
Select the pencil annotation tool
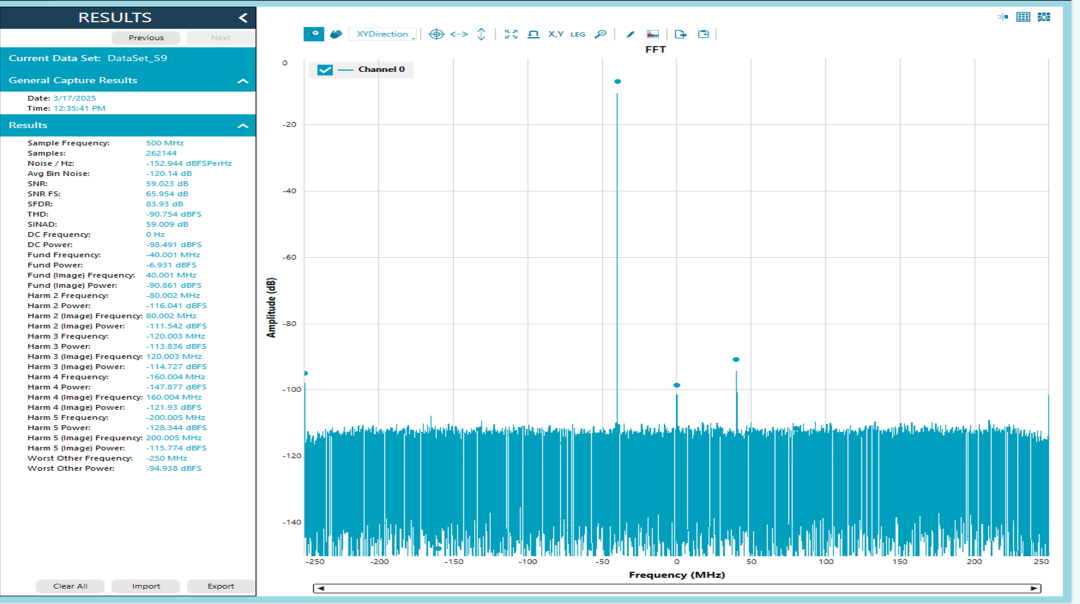click(630, 34)
